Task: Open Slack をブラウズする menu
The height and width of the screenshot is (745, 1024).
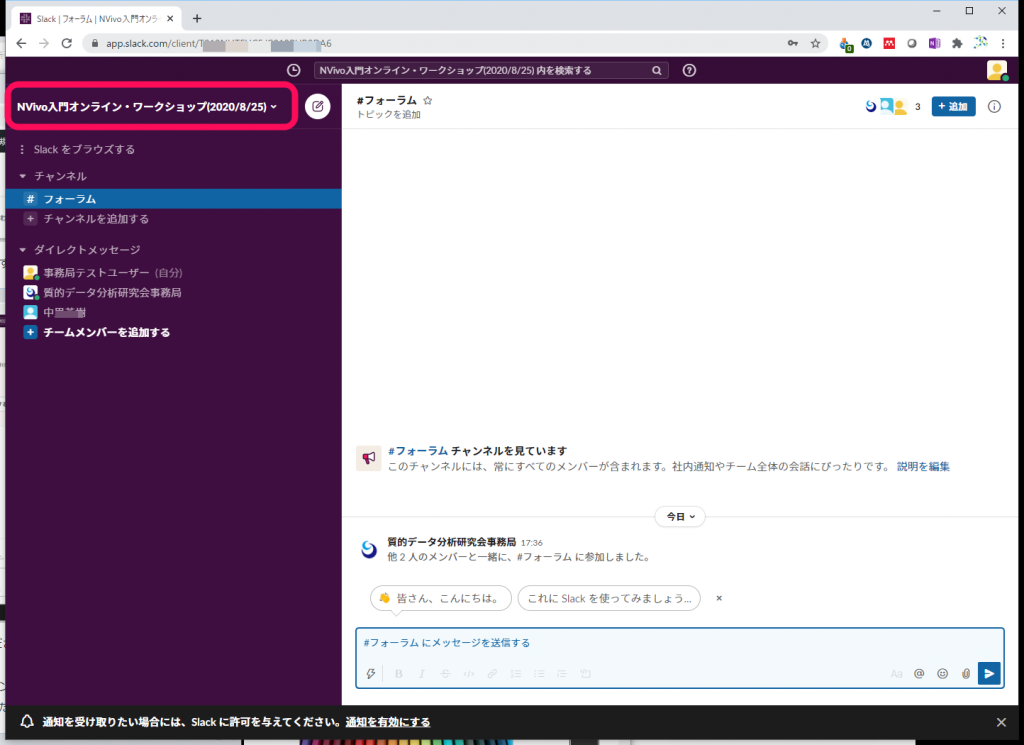Action: [x=77, y=150]
